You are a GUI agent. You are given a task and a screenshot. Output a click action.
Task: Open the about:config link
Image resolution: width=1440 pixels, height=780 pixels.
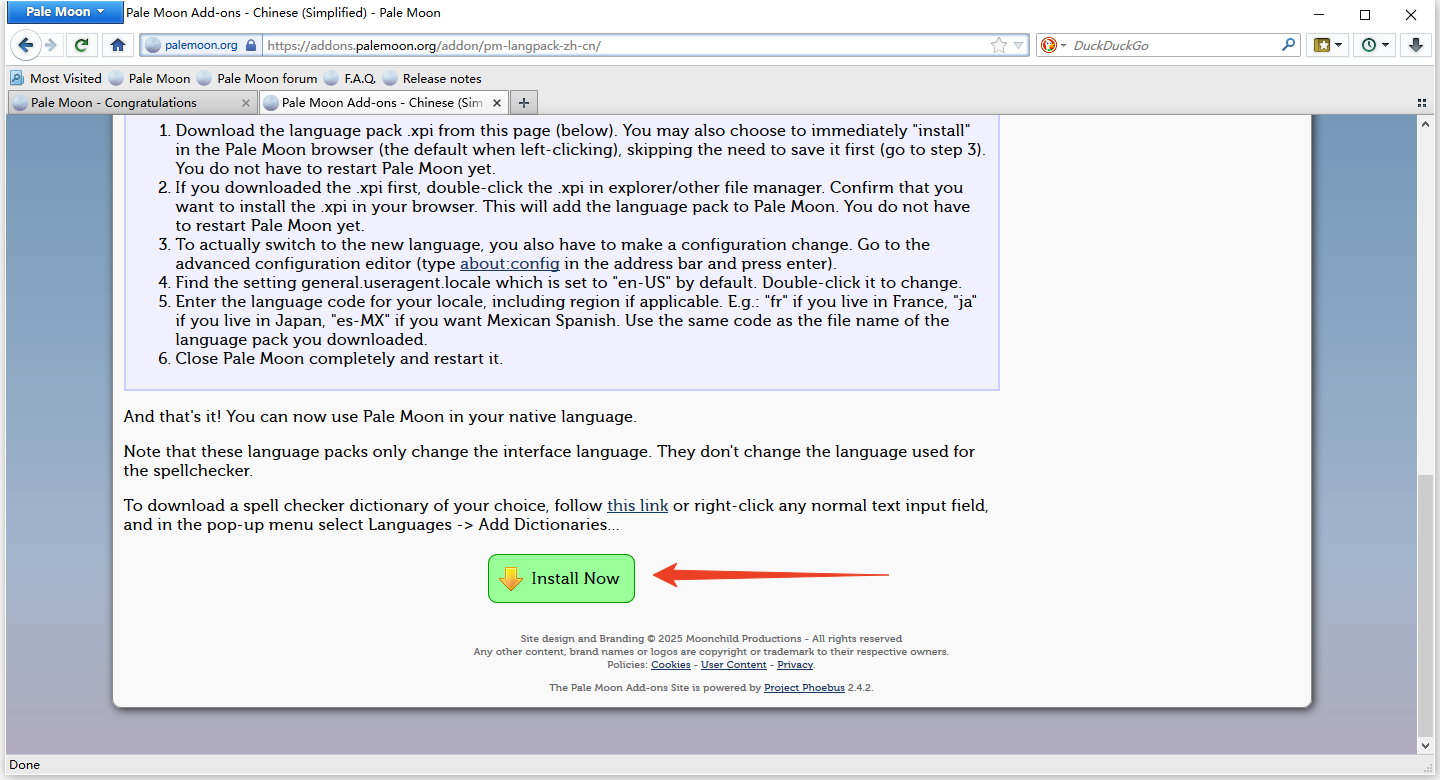point(509,264)
